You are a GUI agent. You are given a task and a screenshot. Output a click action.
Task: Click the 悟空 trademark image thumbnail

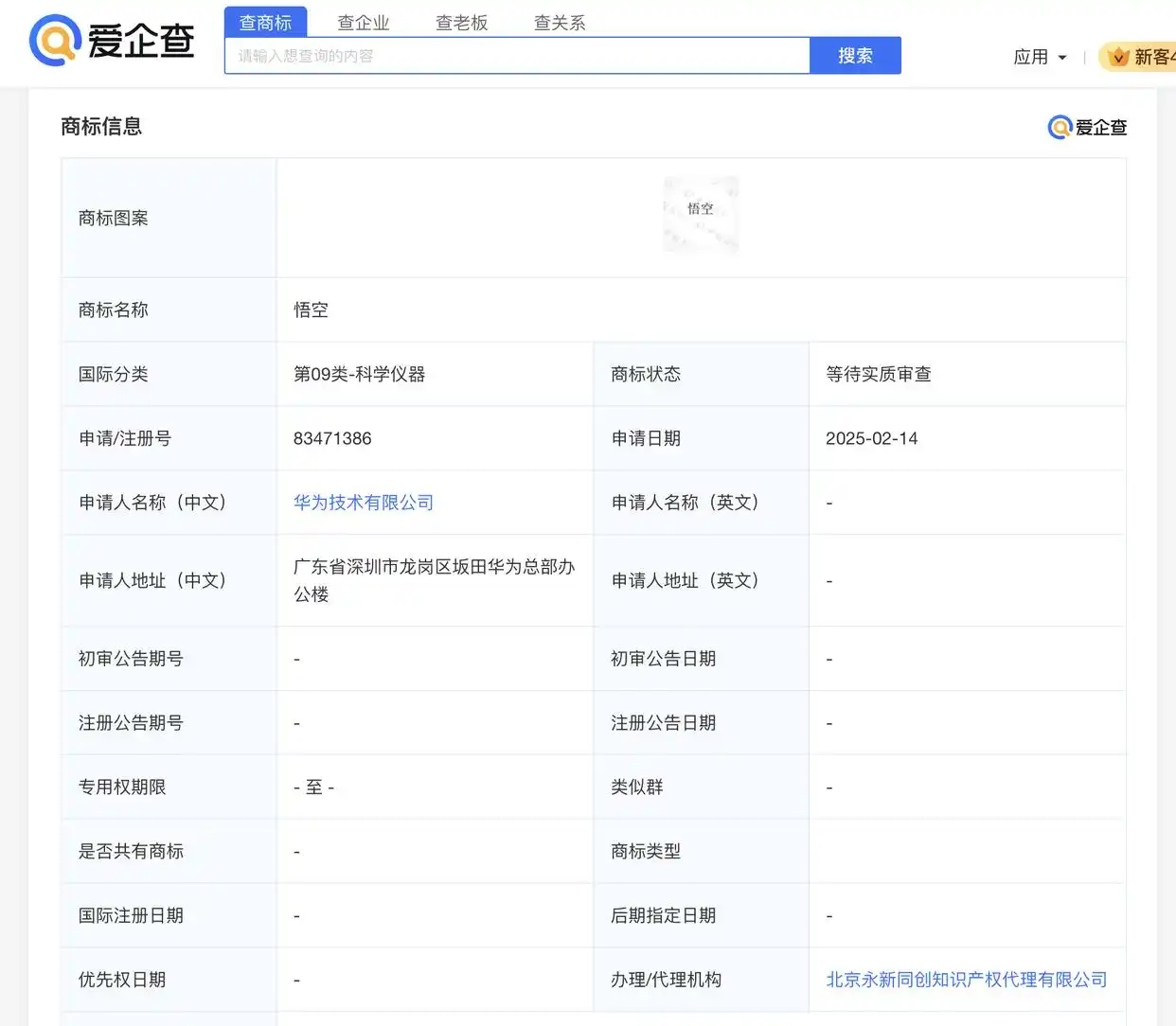pyautogui.click(x=701, y=215)
